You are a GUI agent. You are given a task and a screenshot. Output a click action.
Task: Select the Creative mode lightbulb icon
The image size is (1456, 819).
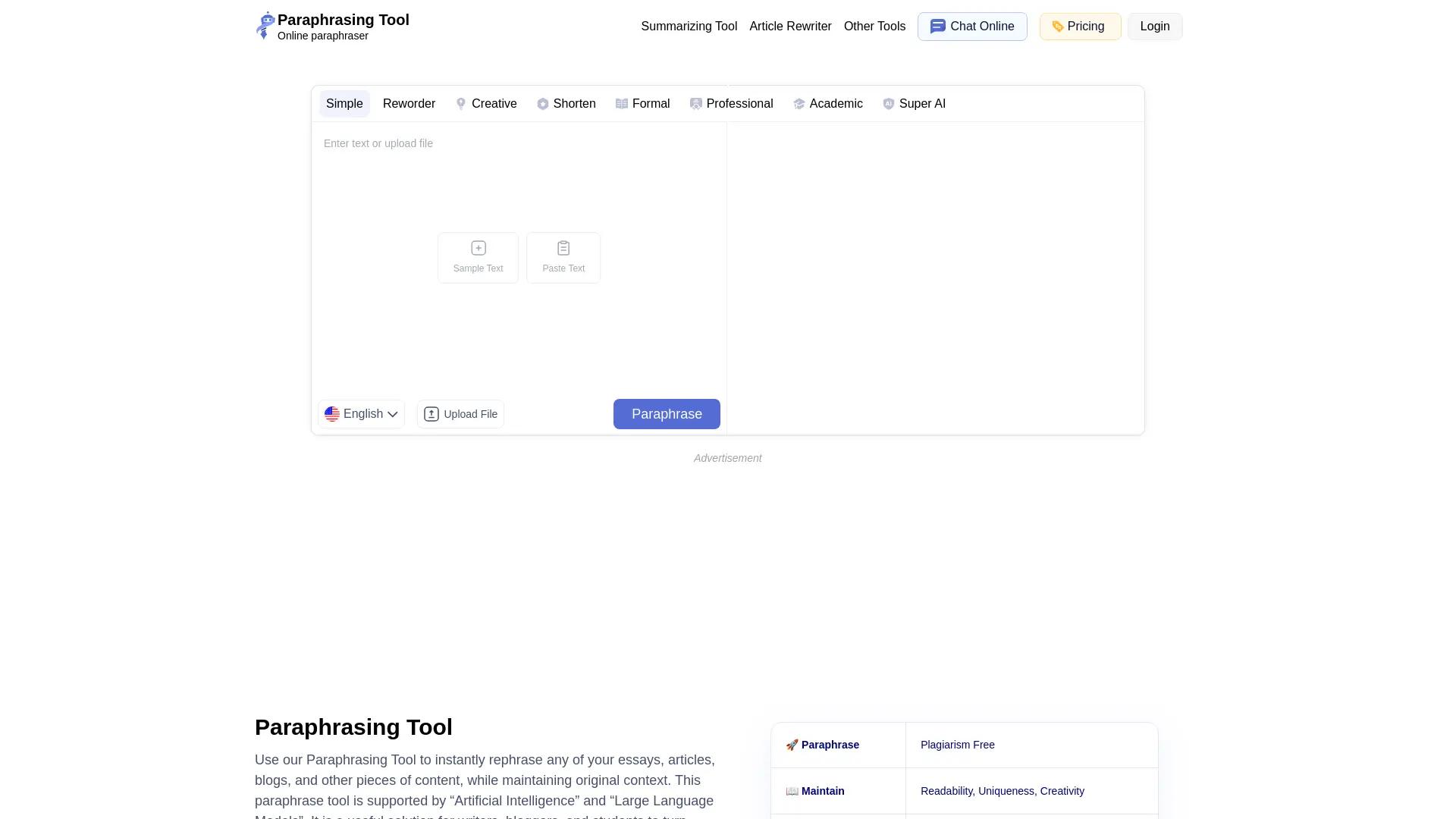[x=461, y=104]
